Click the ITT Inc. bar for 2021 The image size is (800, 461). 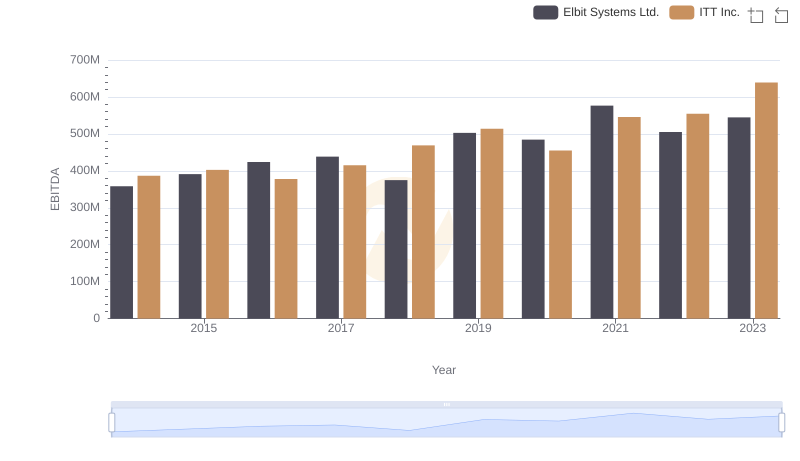tap(629, 218)
